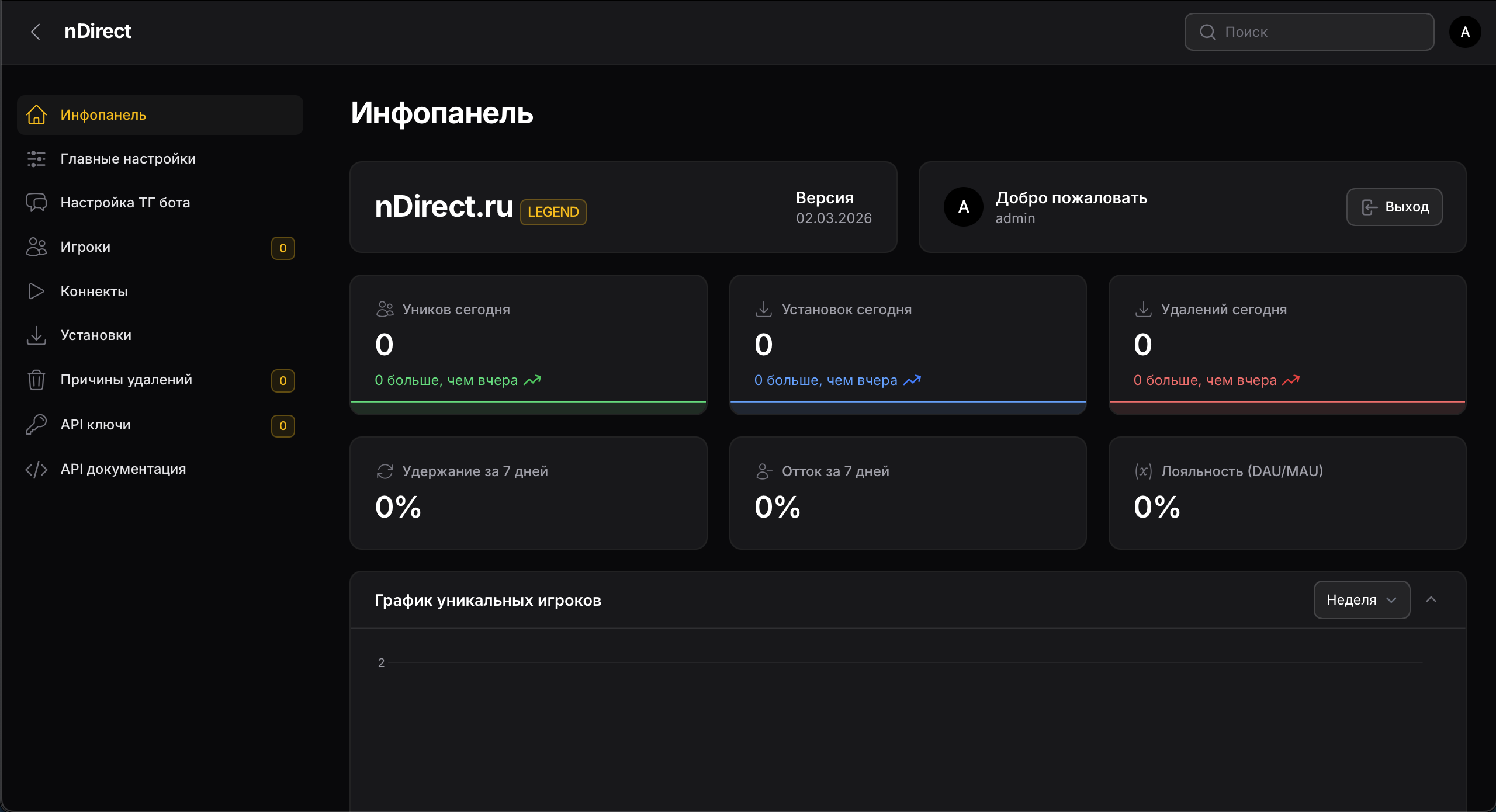Click the code icon beside API документация
Viewport: 1496px width, 812px height.
(36, 469)
